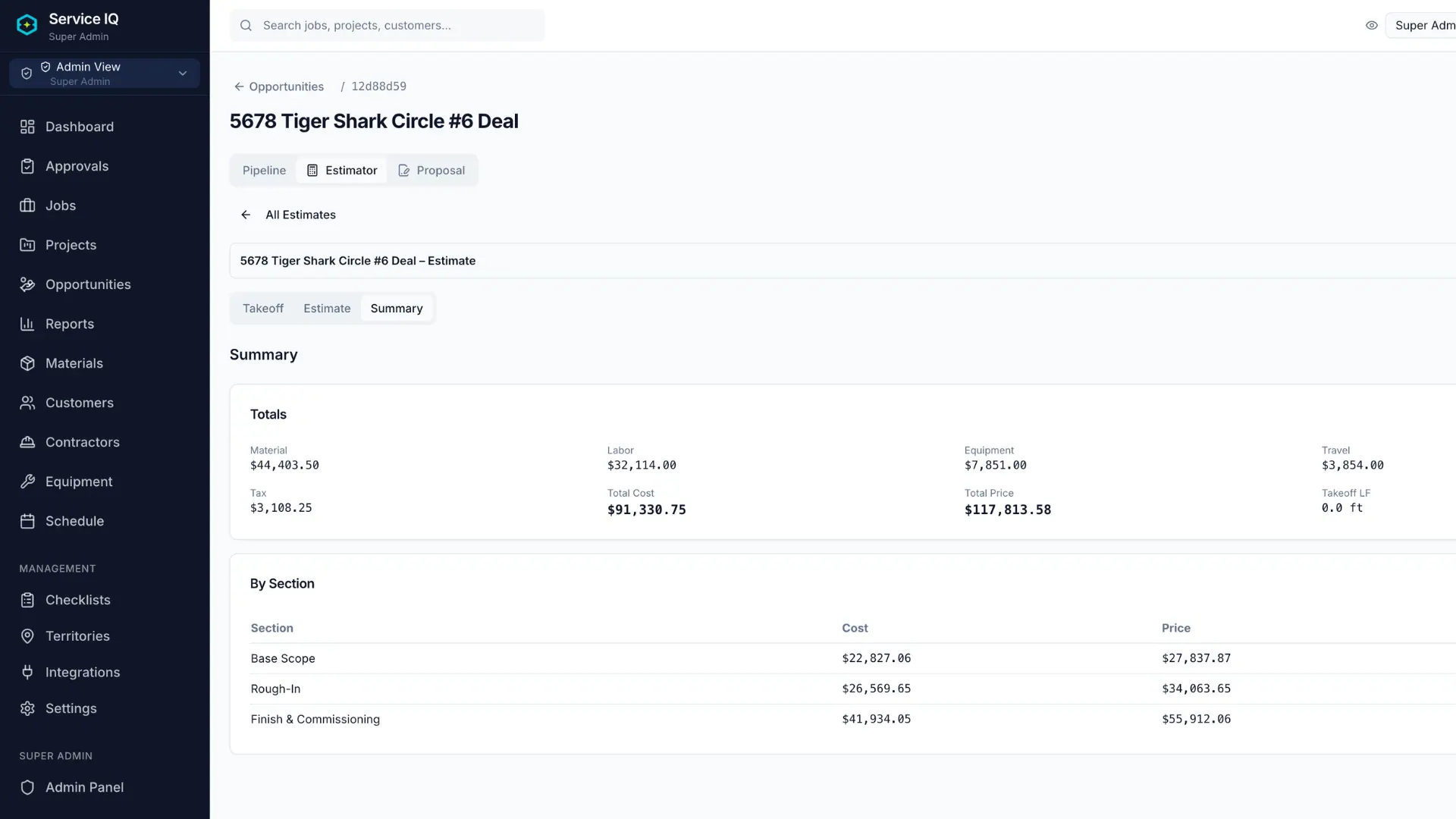Image resolution: width=1456 pixels, height=819 pixels.
Task: Click the Schedule calendar icon
Action: [27, 521]
